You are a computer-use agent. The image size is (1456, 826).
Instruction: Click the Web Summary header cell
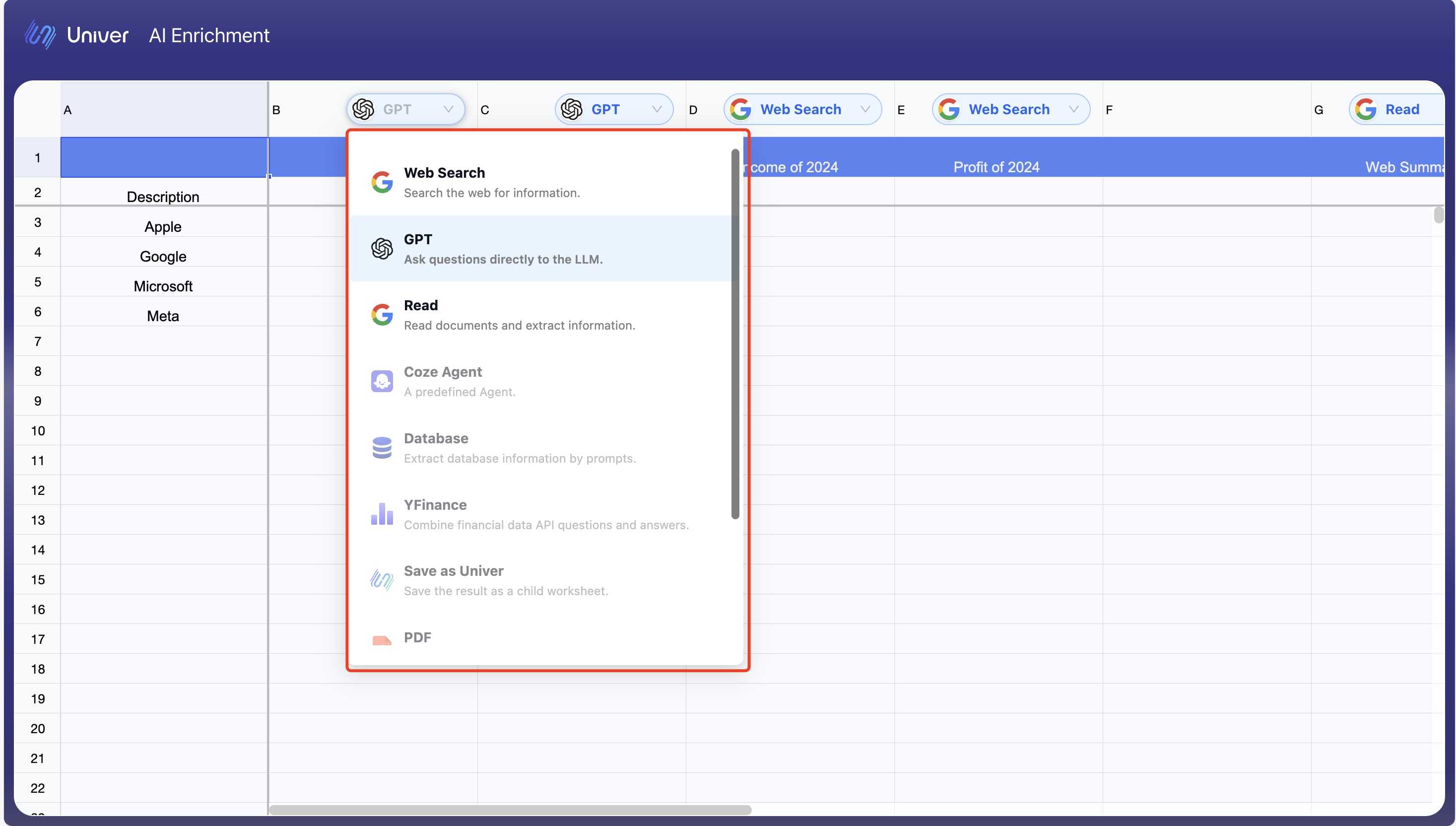(x=1378, y=157)
